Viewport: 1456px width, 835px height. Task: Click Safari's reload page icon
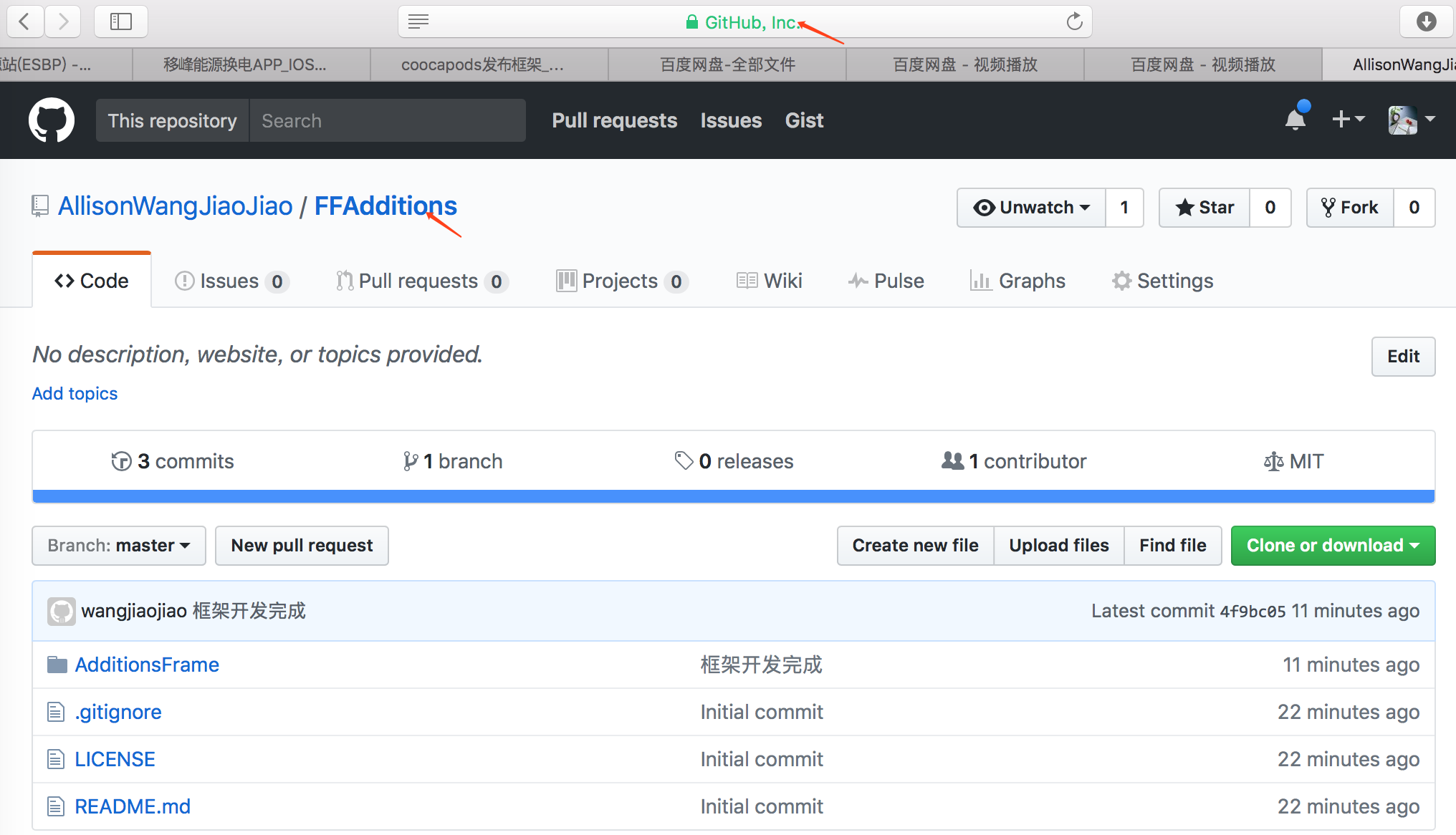pyautogui.click(x=1073, y=21)
